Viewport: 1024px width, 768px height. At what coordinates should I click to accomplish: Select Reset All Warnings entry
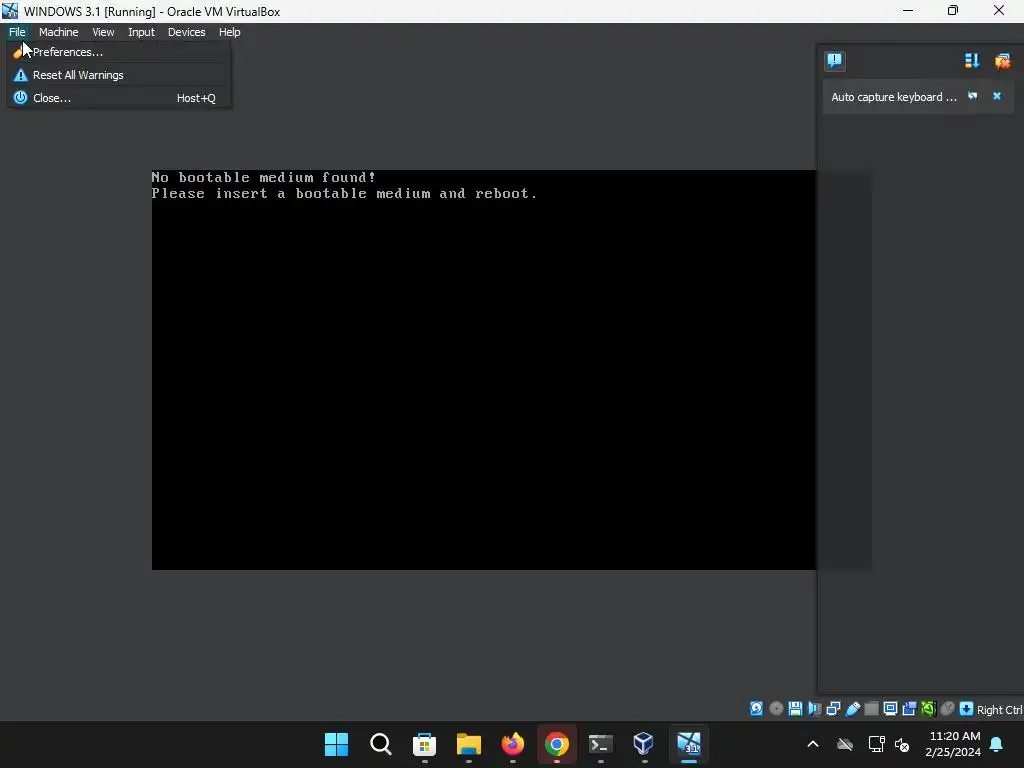[x=119, y=75]
